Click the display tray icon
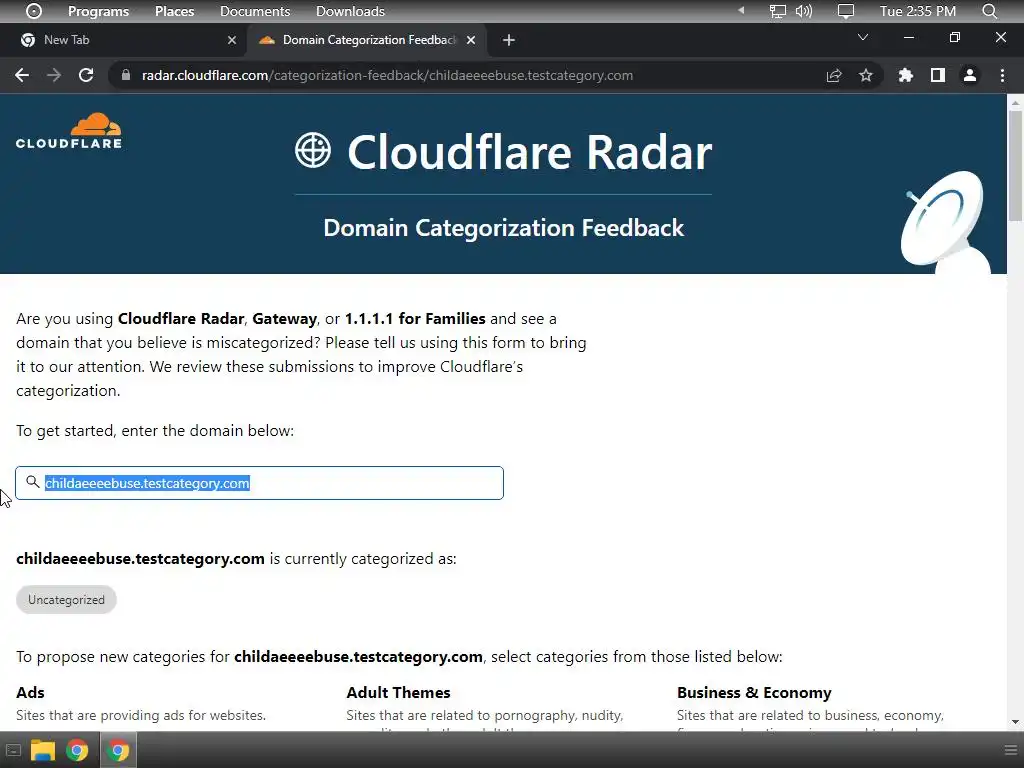The width and height of the screenshot is (1024, 768). point(846,11)
